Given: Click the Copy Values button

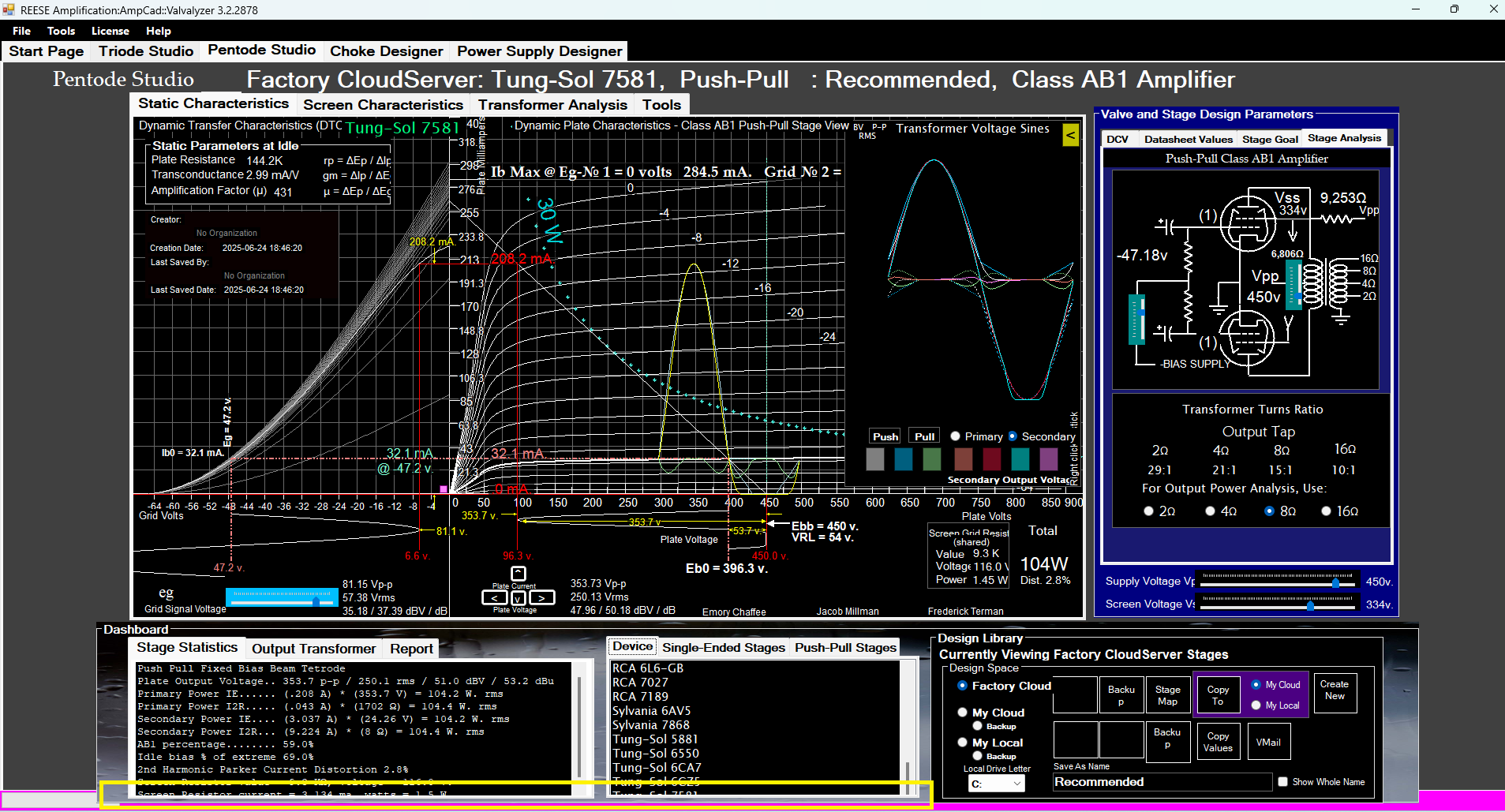Looking at the screenshot, I should [x=1218, y=742].
